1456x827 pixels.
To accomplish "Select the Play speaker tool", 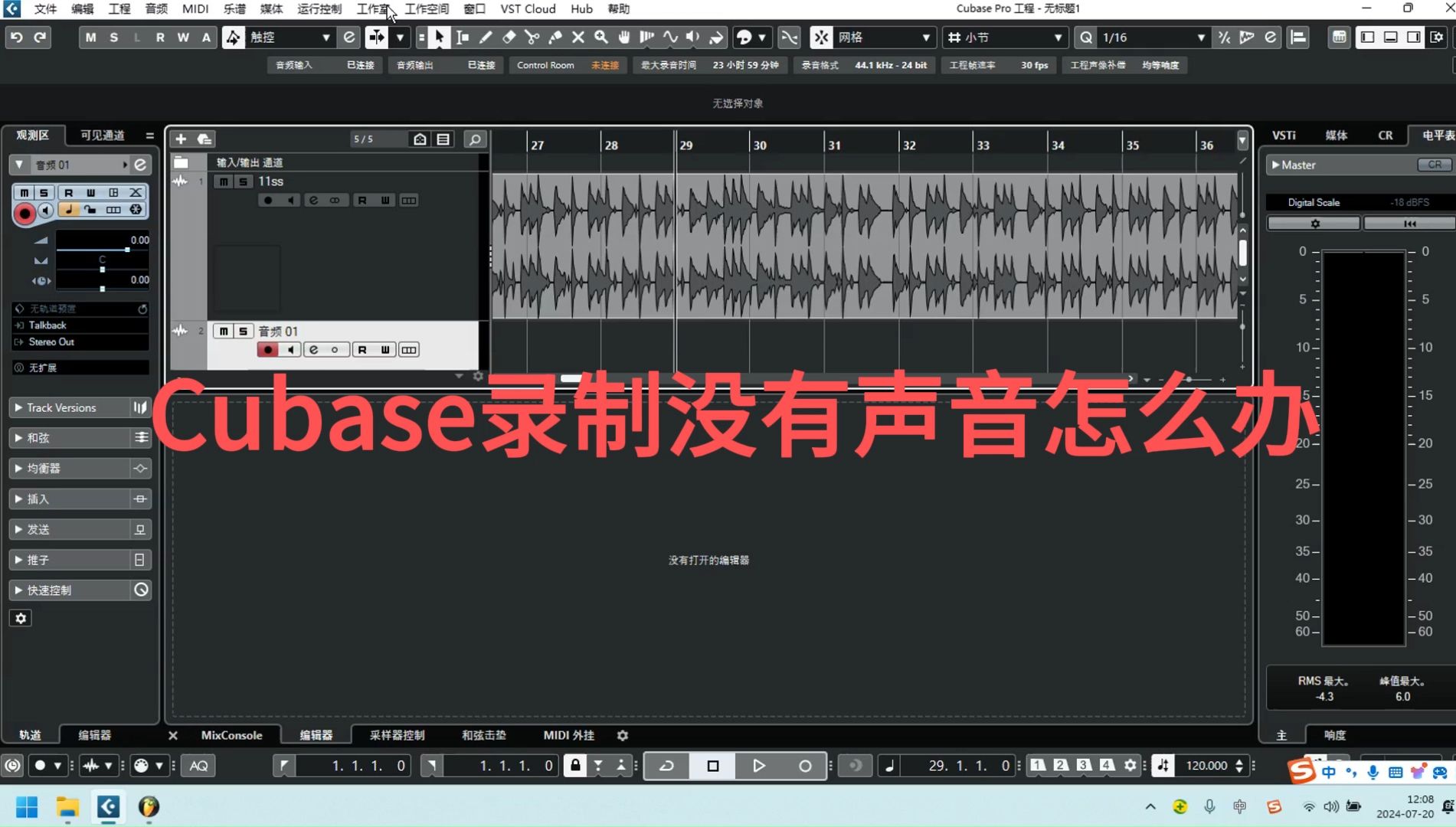I will 693,37.
